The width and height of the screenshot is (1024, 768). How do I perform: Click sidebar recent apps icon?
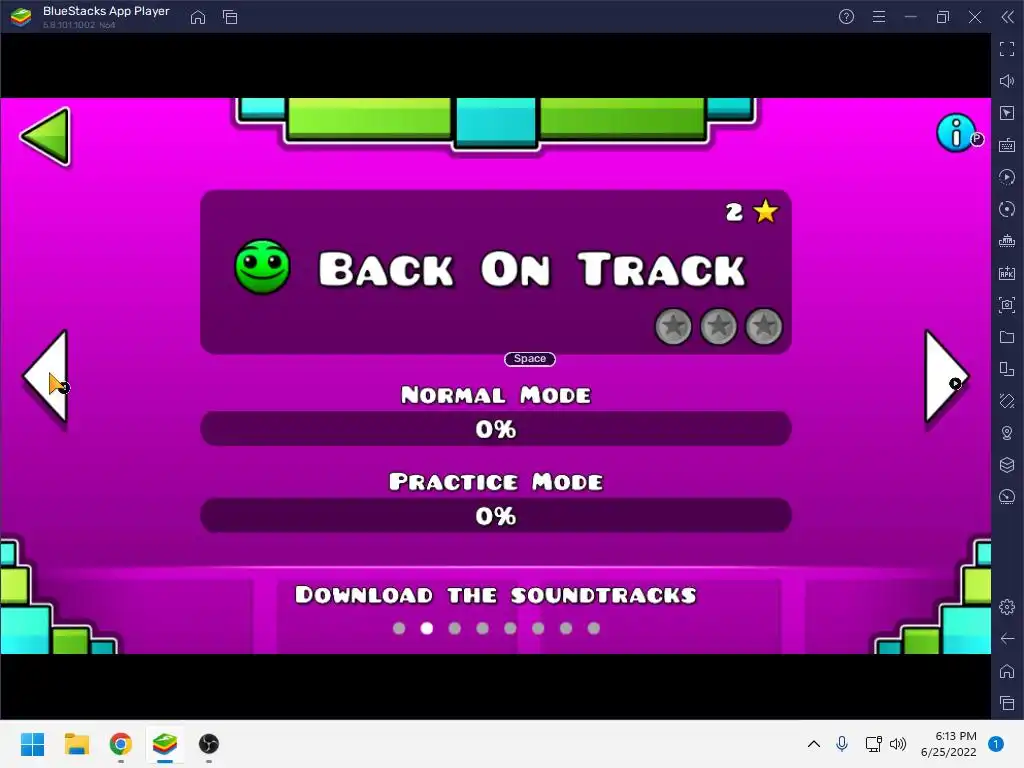point(1007,703)
